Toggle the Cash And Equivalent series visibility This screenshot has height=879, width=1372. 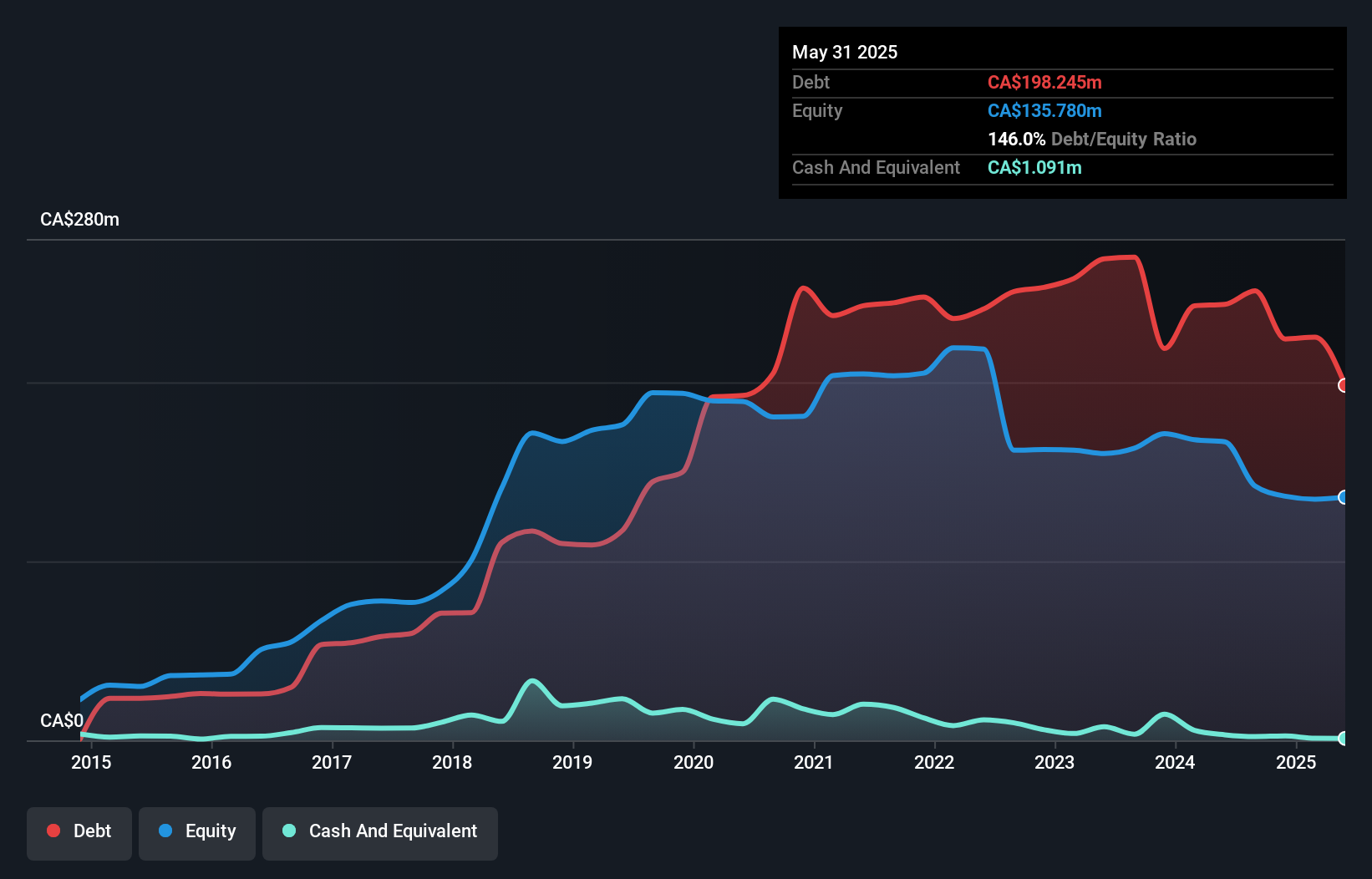pyautogui.click(x=380, y=831)
